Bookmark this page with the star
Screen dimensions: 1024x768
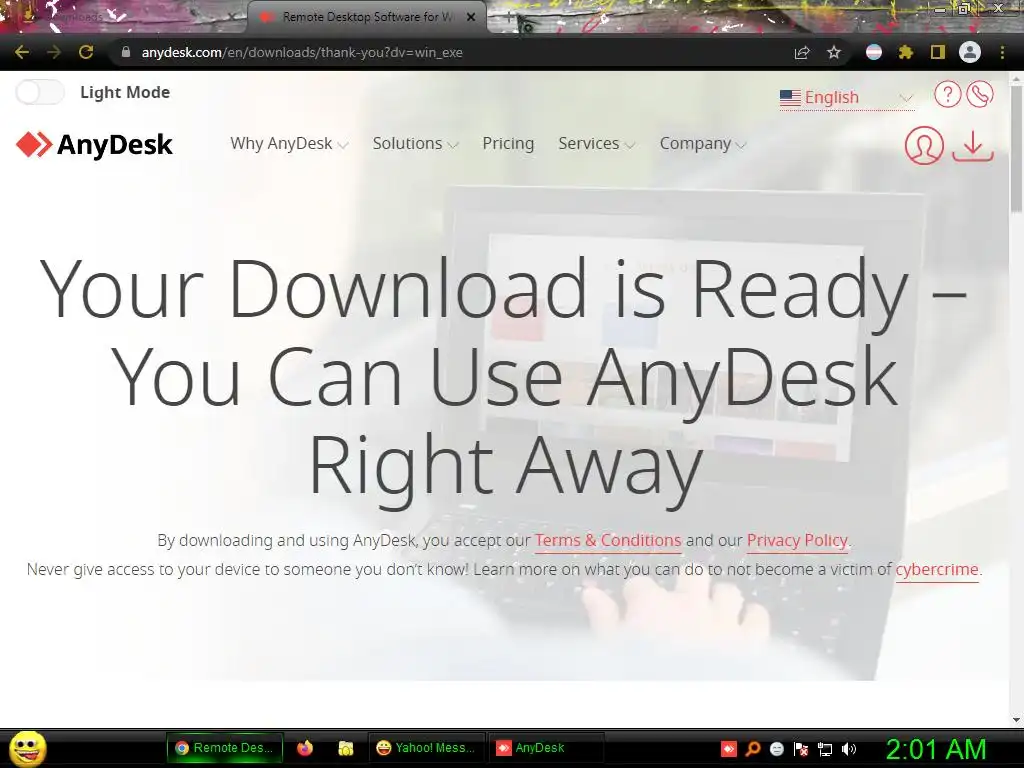coord(834,52)
